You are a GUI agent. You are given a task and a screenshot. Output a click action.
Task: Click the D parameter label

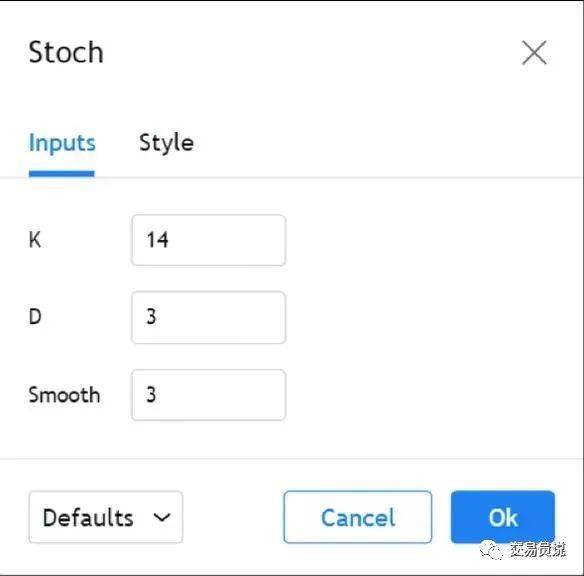click(35, 317)
